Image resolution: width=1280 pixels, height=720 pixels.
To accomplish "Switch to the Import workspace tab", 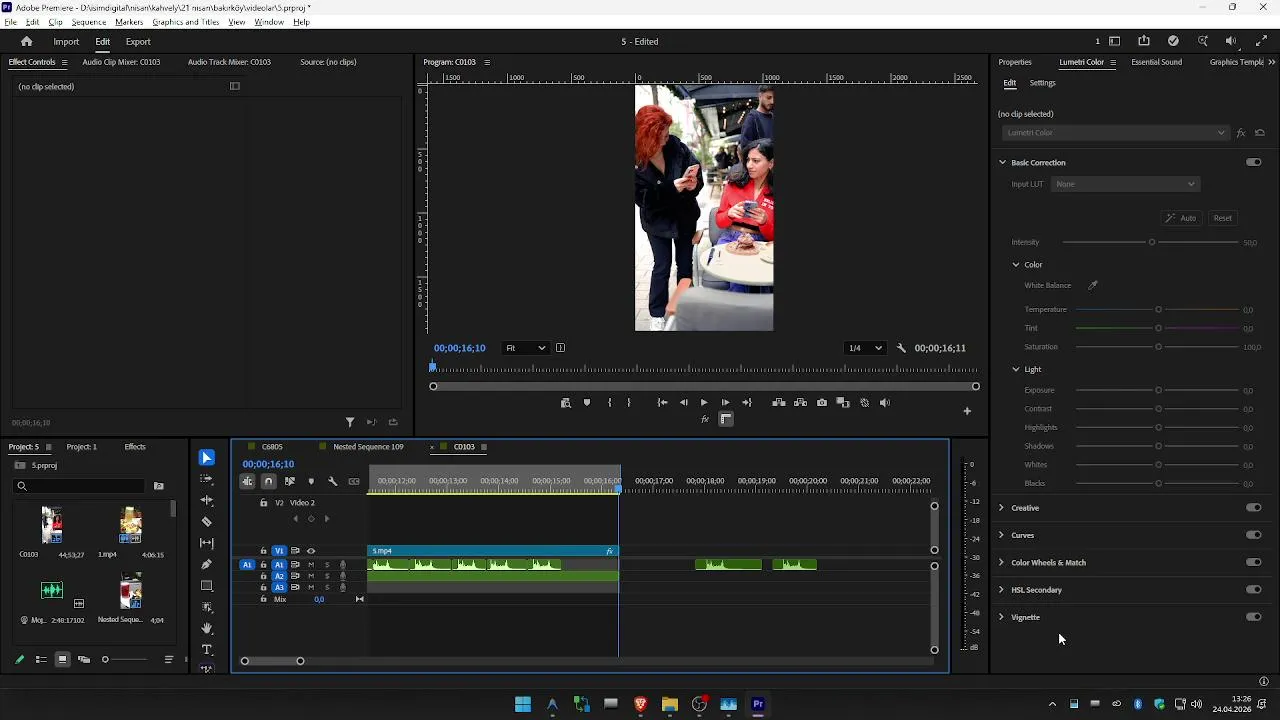I will click(x=66, y=42).
